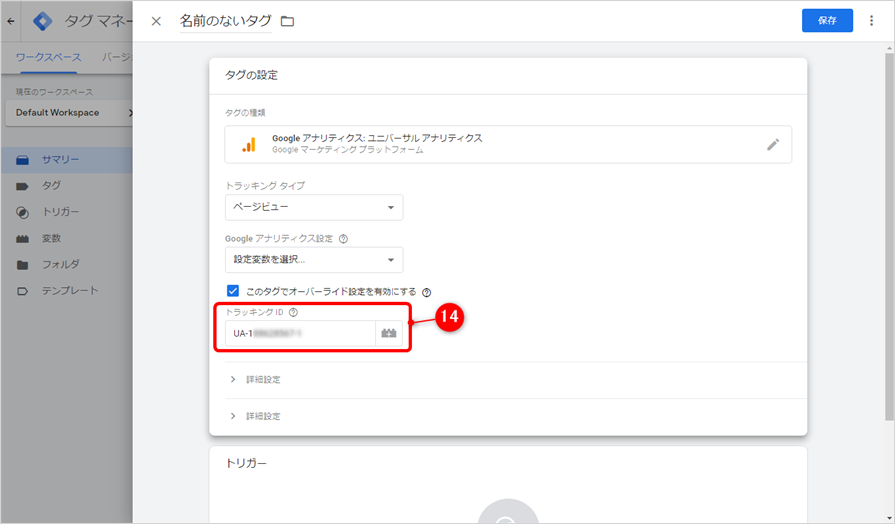Uncheck the override settings checkbox

(233, 291)
